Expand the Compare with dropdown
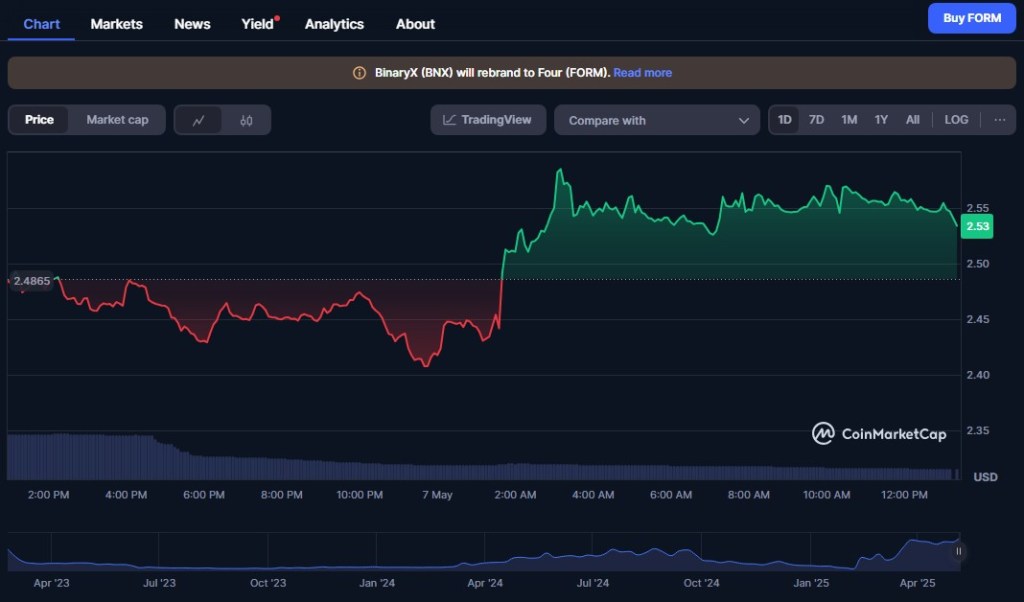The width and height of the screenshot is (1024, 602). point(657,120)
